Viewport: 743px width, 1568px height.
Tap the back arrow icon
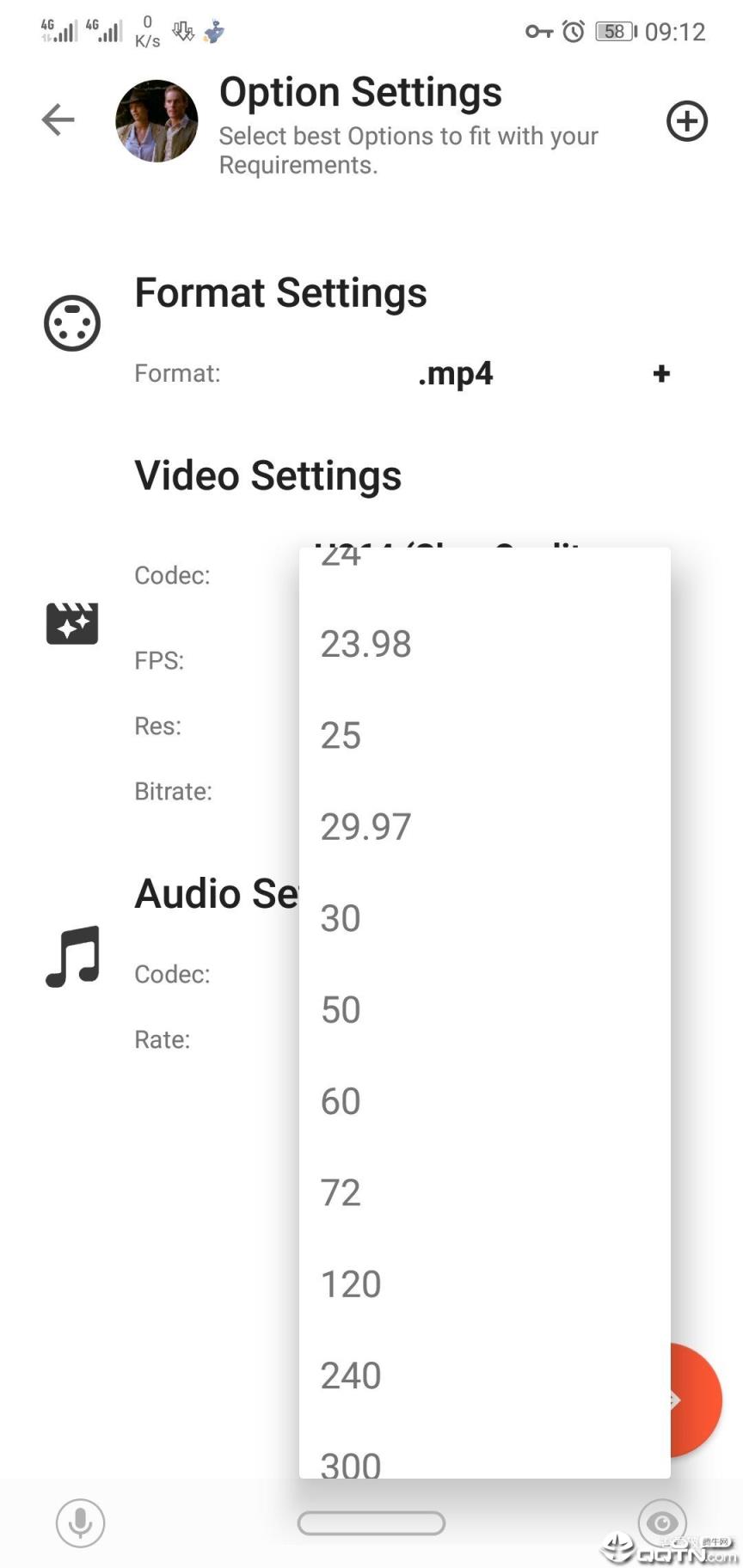point(58,119)
